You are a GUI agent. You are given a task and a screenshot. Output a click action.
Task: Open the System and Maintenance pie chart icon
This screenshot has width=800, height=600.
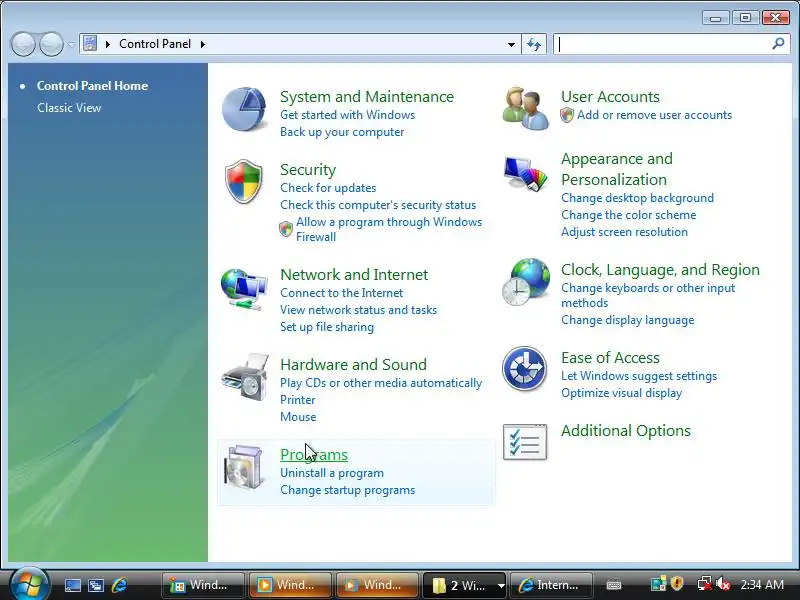tap(244, 109)
